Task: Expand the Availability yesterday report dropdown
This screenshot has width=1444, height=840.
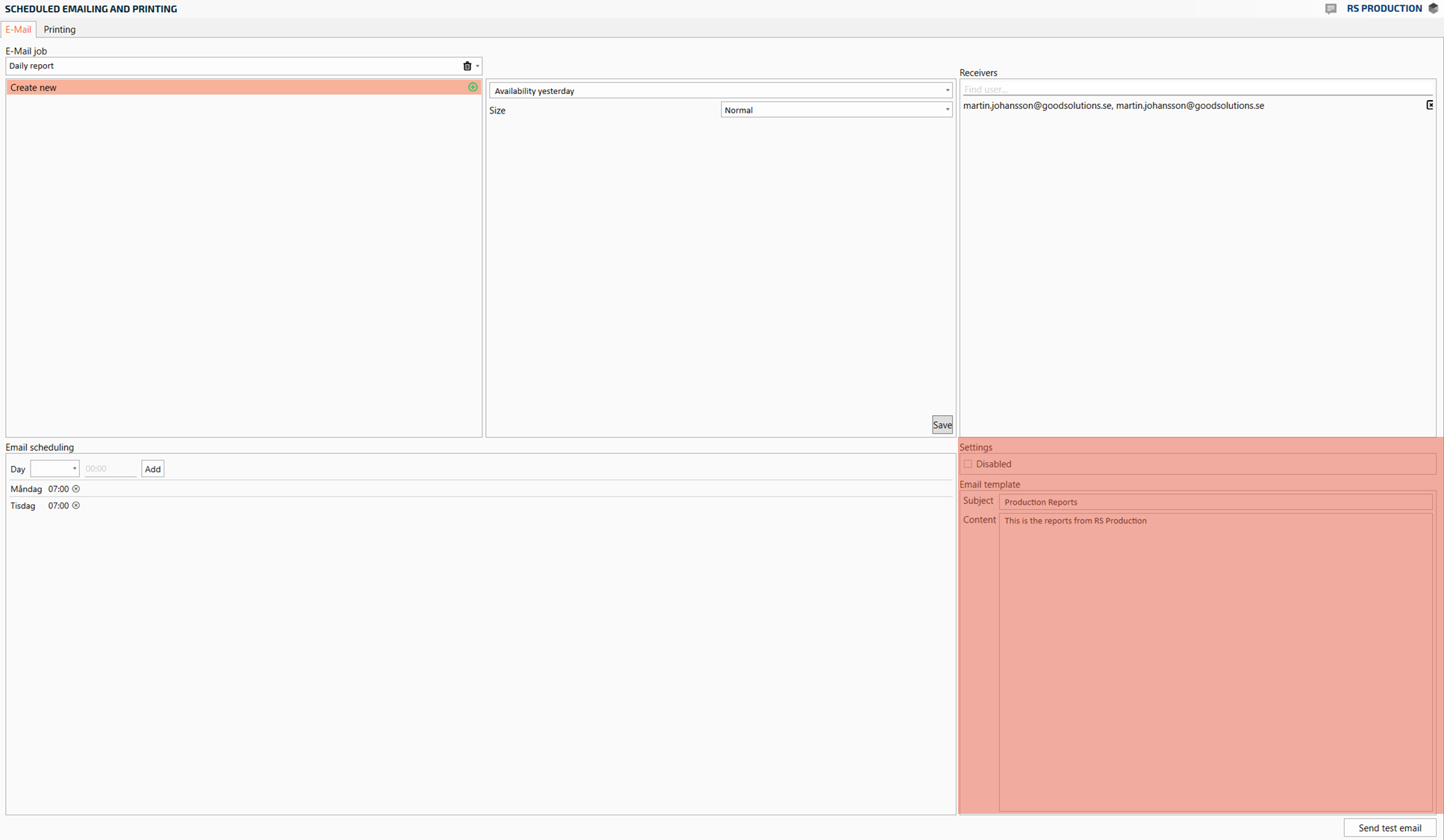Action: (947, 91)
